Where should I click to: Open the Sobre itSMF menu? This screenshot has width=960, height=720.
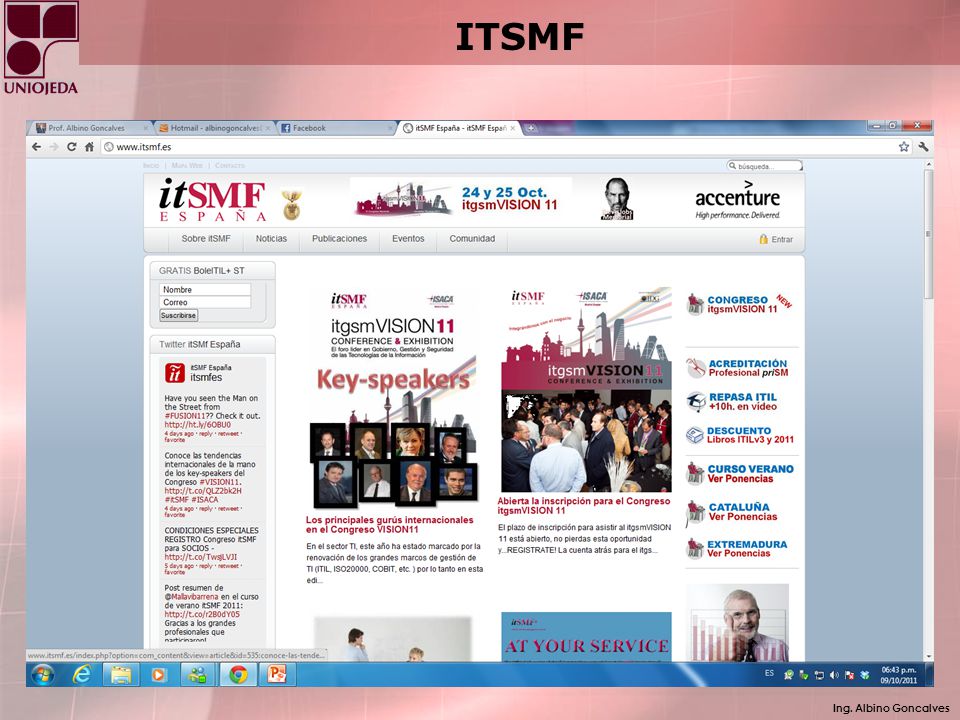click(206, 239)
